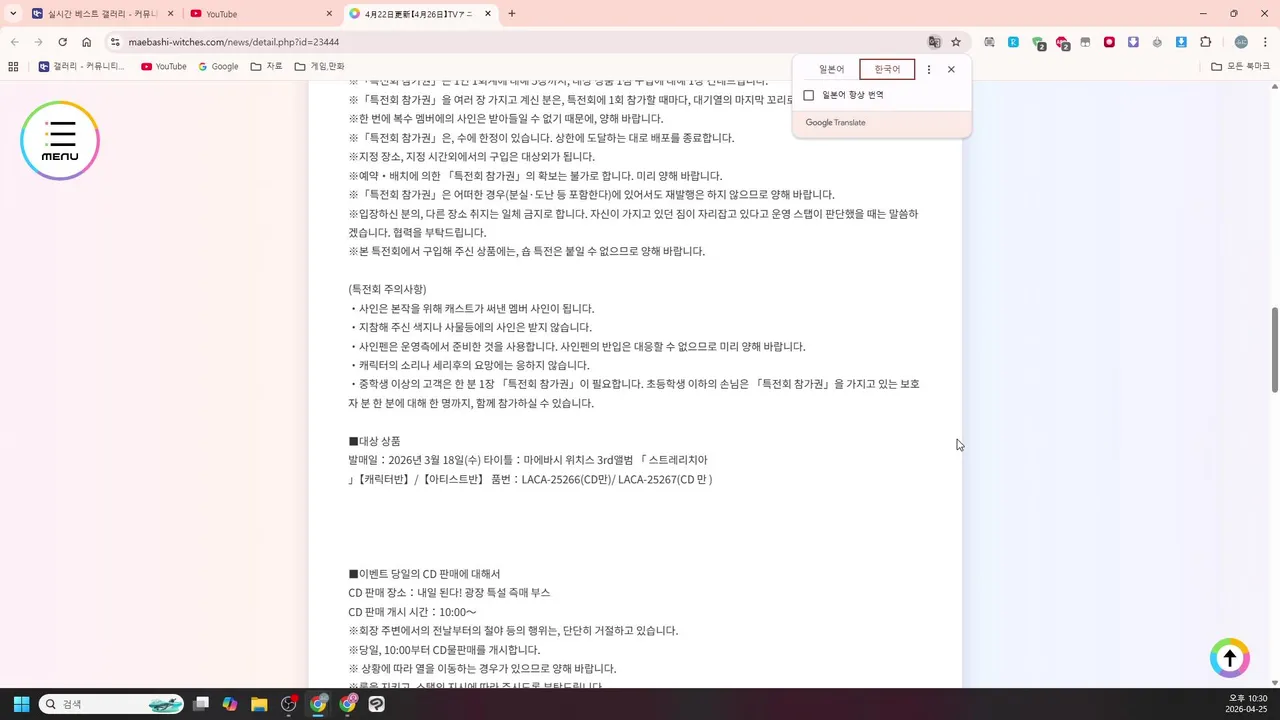Open the KakaoTalk-style P icon in taskbar
The width and height of the screenshot is (1280, 720).
pos(376,704)
